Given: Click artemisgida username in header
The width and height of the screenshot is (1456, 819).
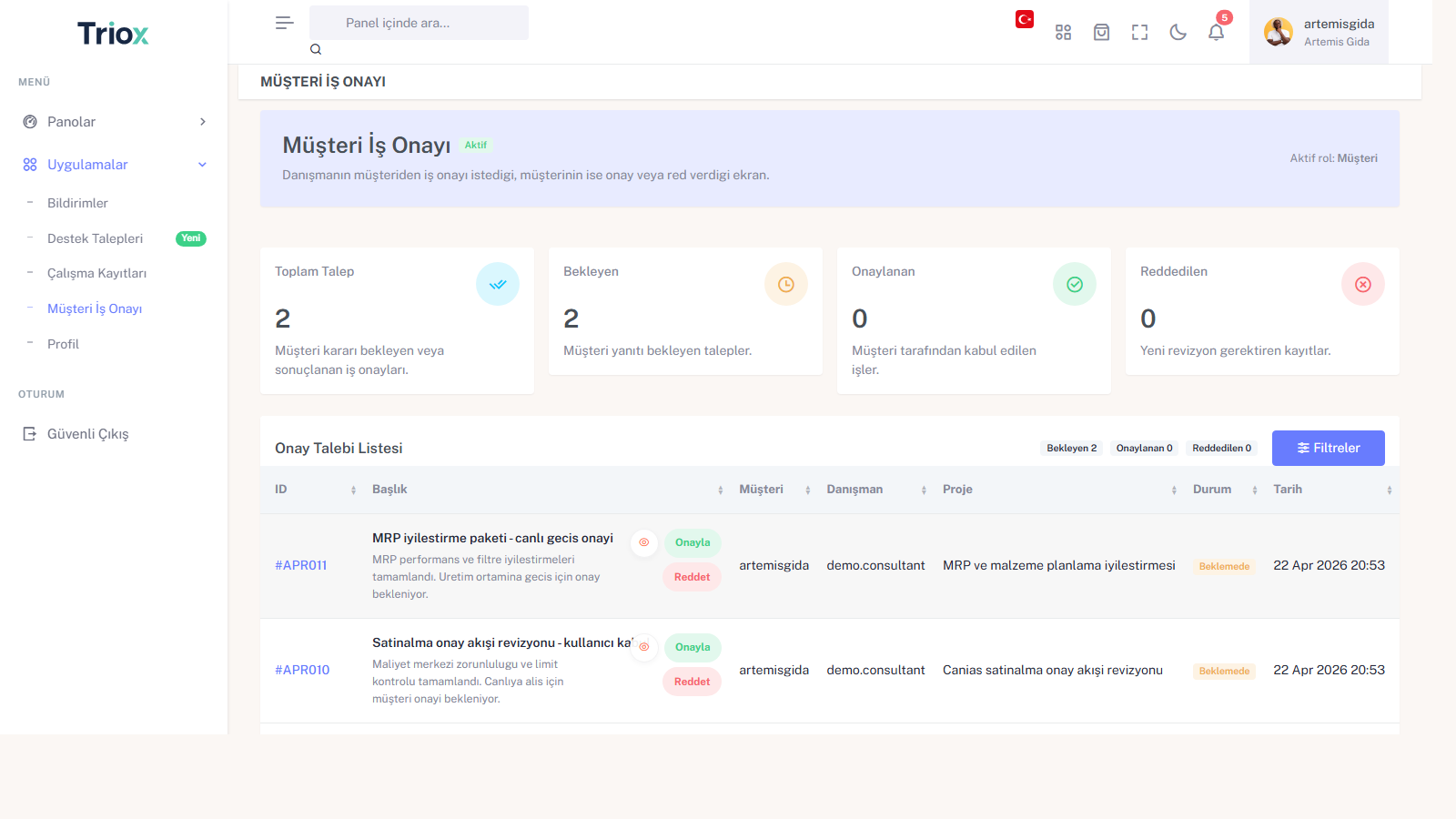Looking at the screenshot, I should coord(1339,24).
